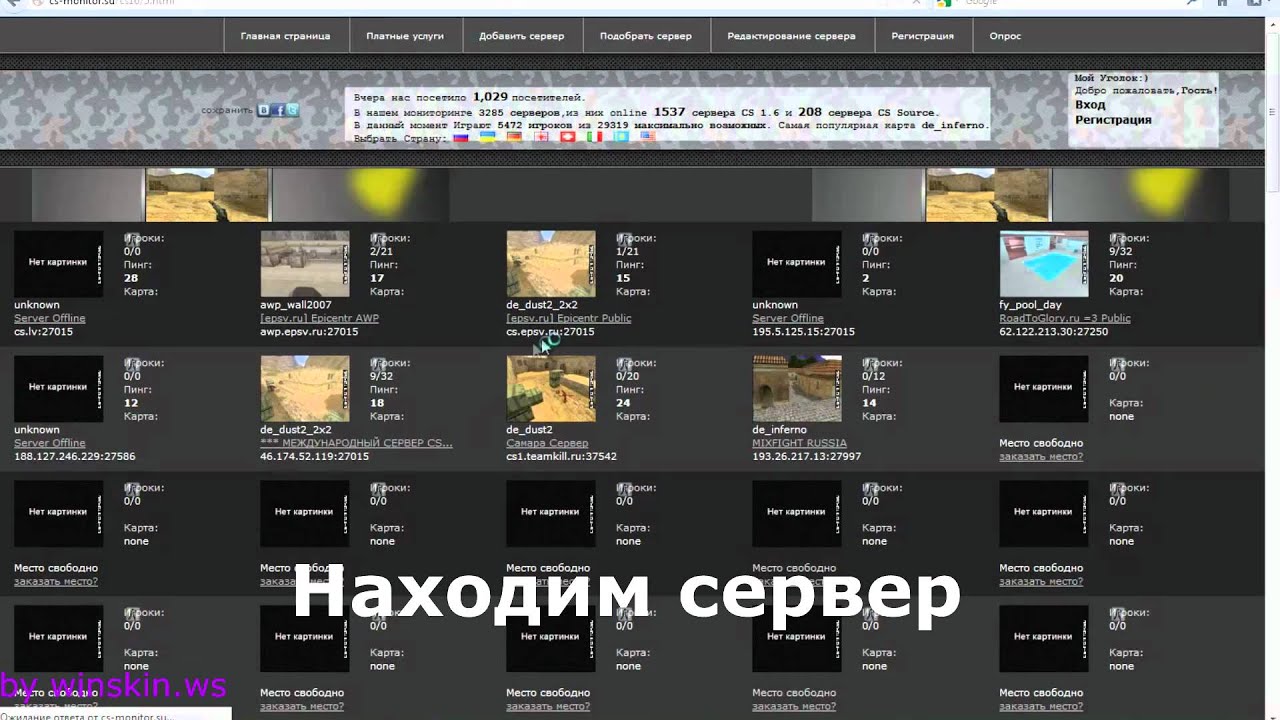Share via the Twitter icon

pos(292,110)
